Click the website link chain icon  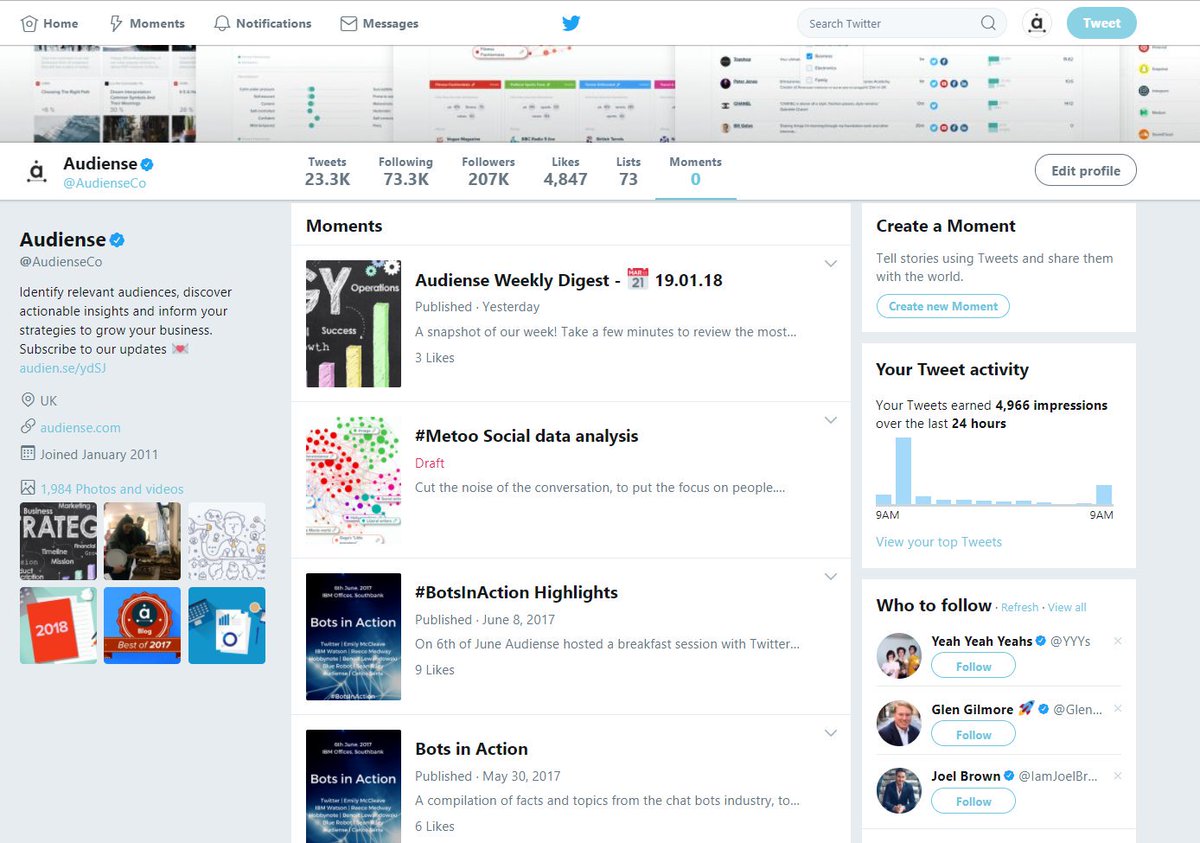click(x=27, y=427)
